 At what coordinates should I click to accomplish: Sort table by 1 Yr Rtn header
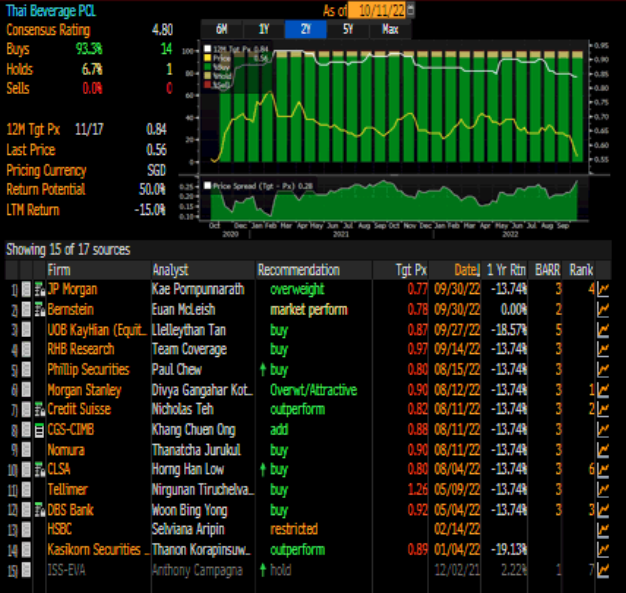506,270
